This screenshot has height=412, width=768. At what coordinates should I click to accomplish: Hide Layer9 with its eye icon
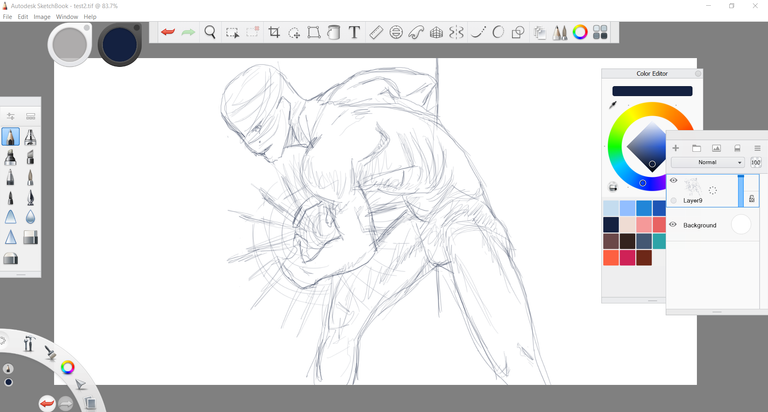tap(673, 180)
